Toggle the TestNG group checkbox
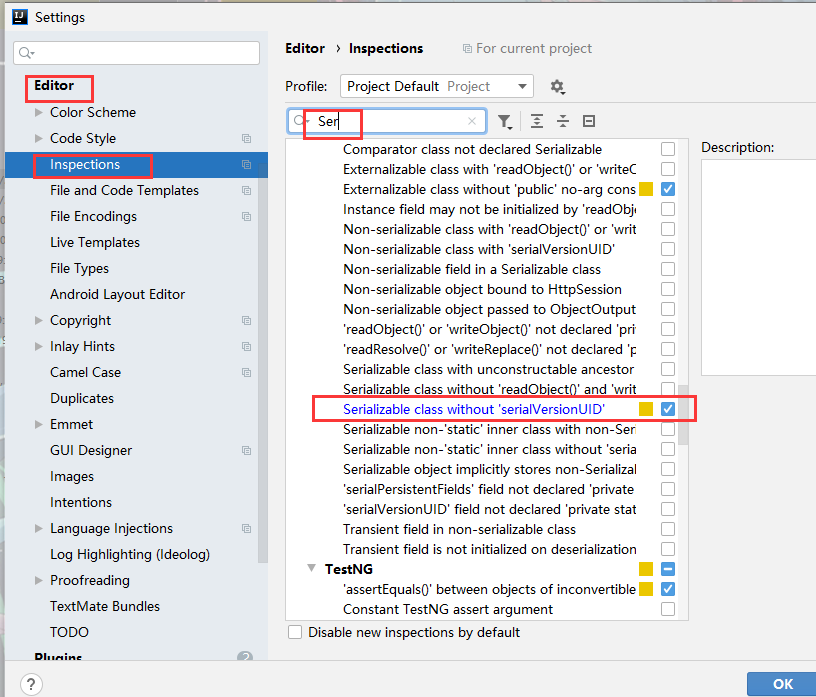The image size is (816, 697). point(668,569)
